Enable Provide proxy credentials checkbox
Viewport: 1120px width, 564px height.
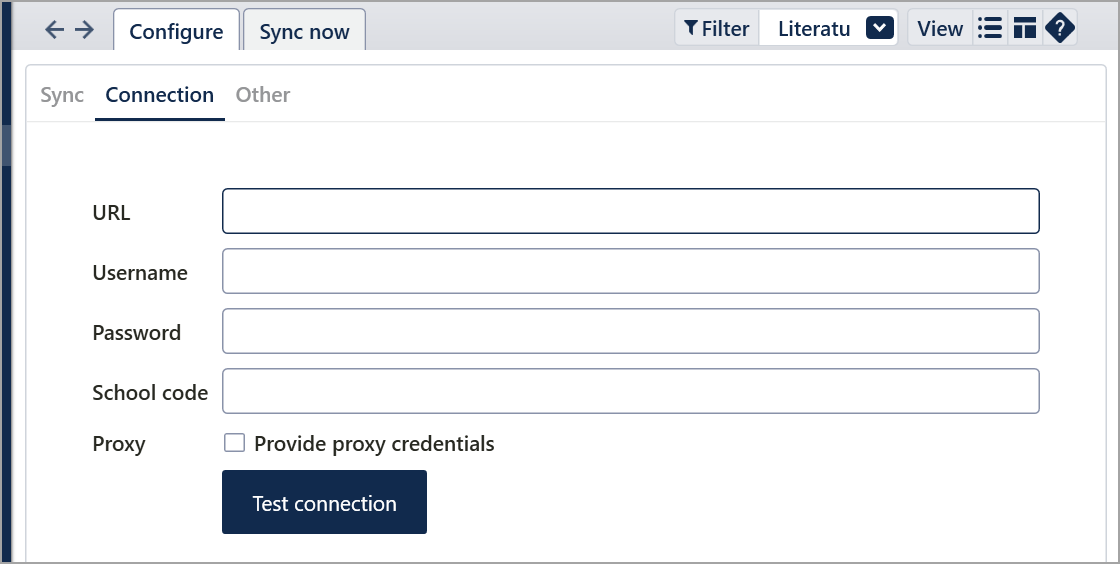pyautogui.click(x=234, y=443)
